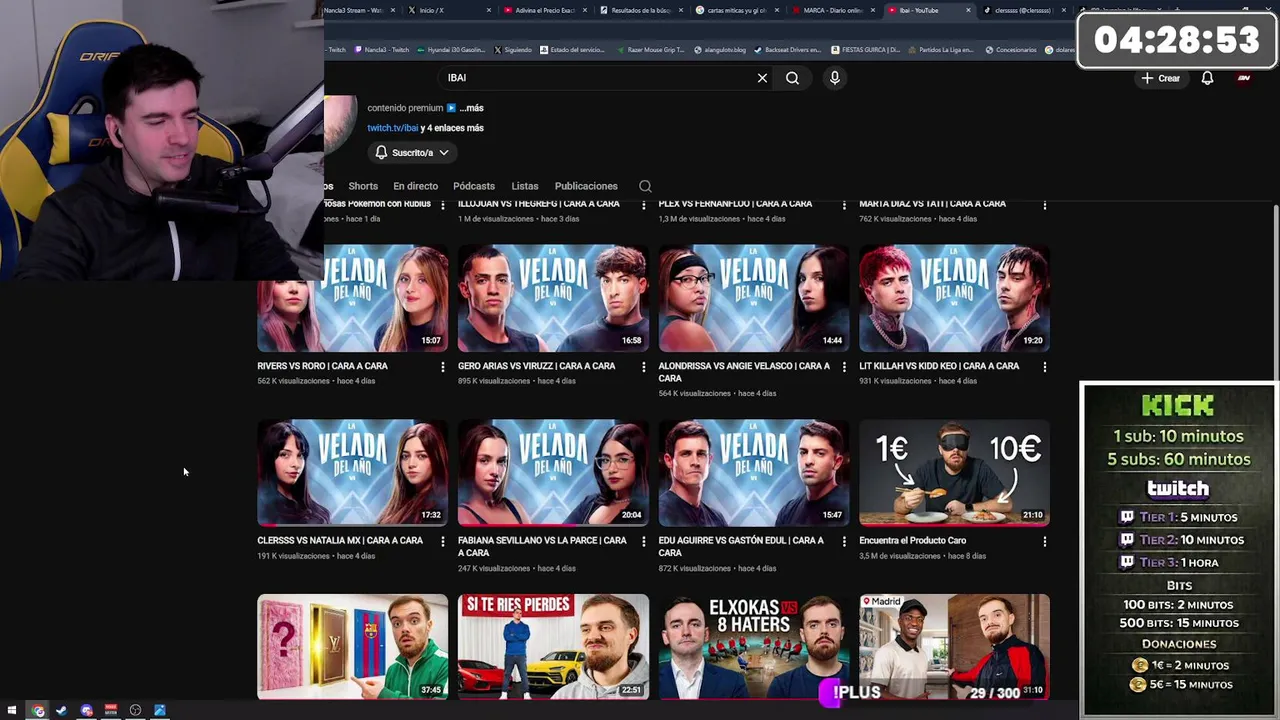1280x720 pixels.
Task: Play the 1€ vs 10€ Producto Caro thumbnail
Action: tap(954, 473)
